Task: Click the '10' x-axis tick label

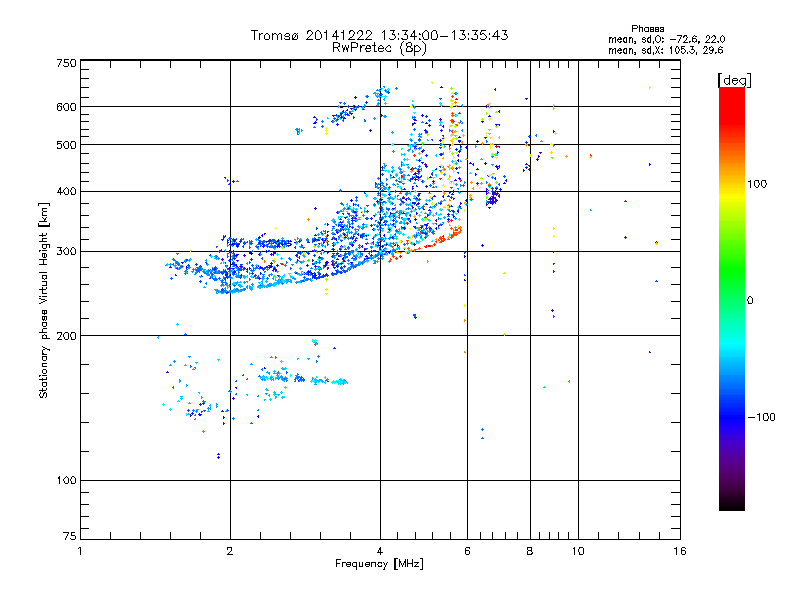Action: click(578, 551)
